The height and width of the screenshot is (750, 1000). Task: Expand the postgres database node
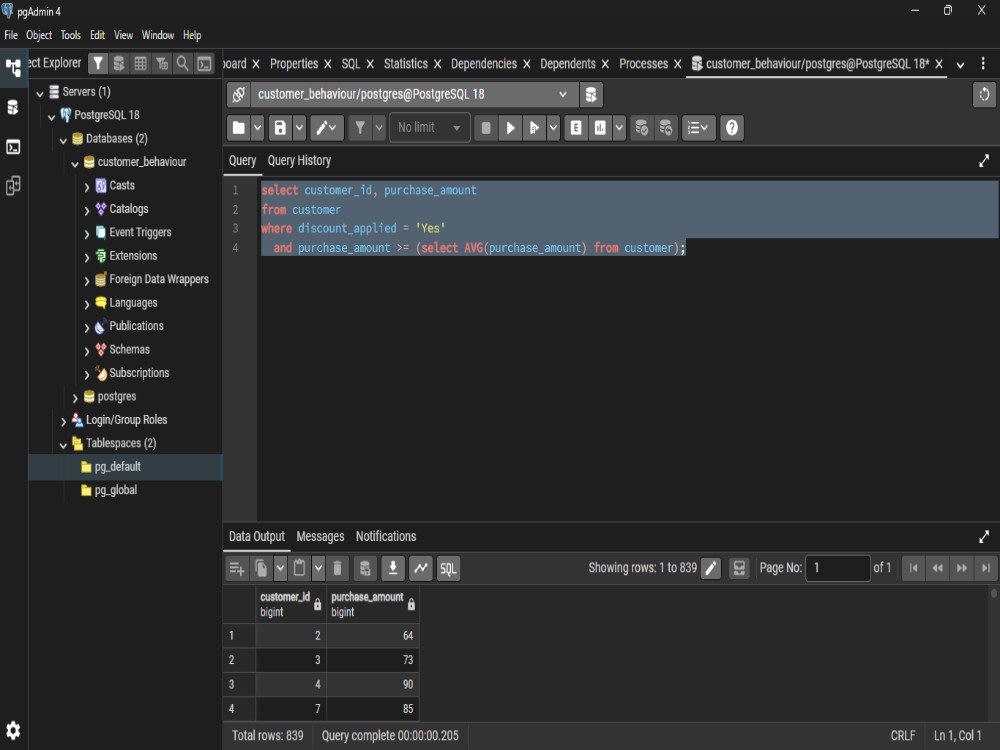coord(75,398)
